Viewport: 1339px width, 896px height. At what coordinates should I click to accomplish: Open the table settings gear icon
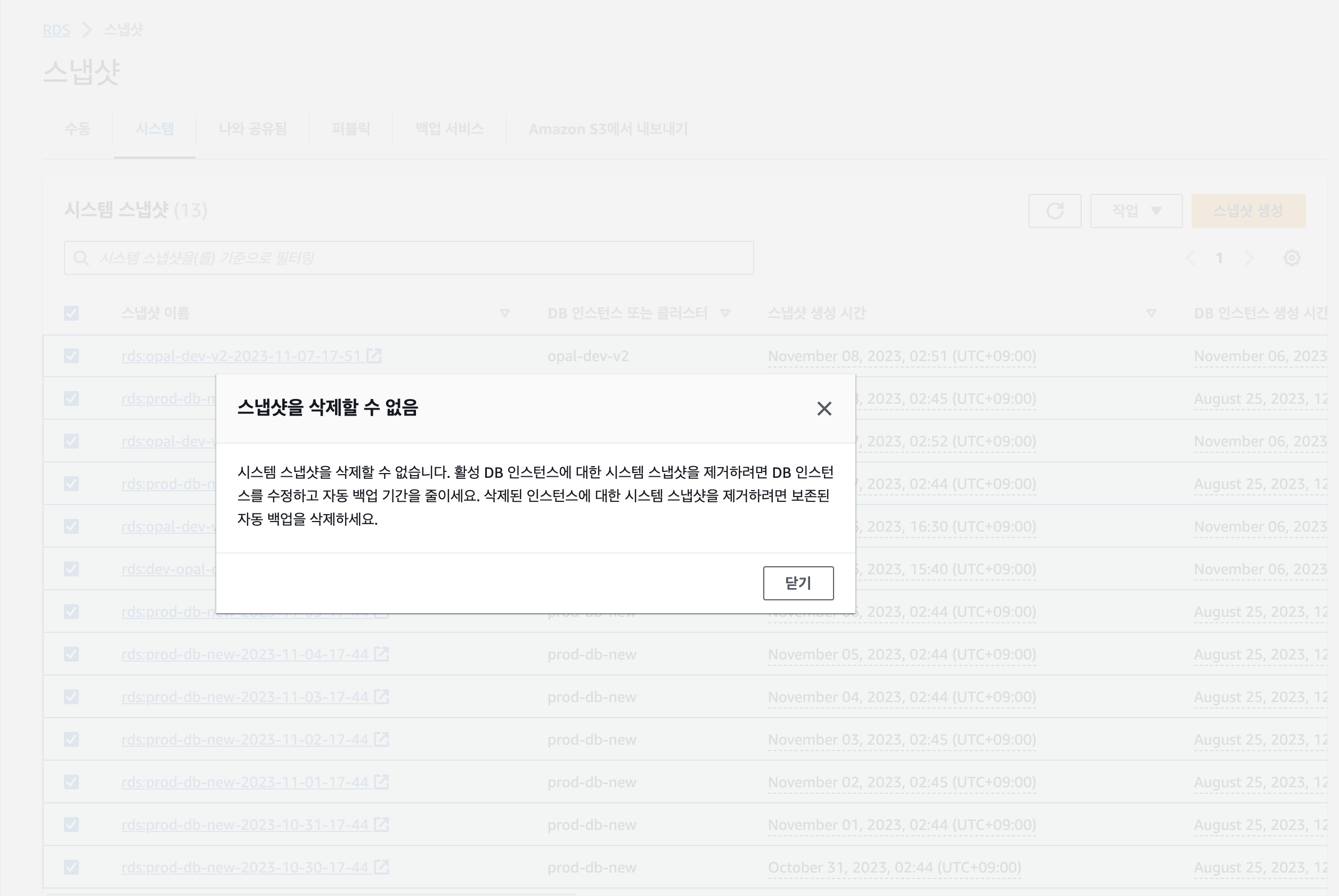(x=1292, y=258)
